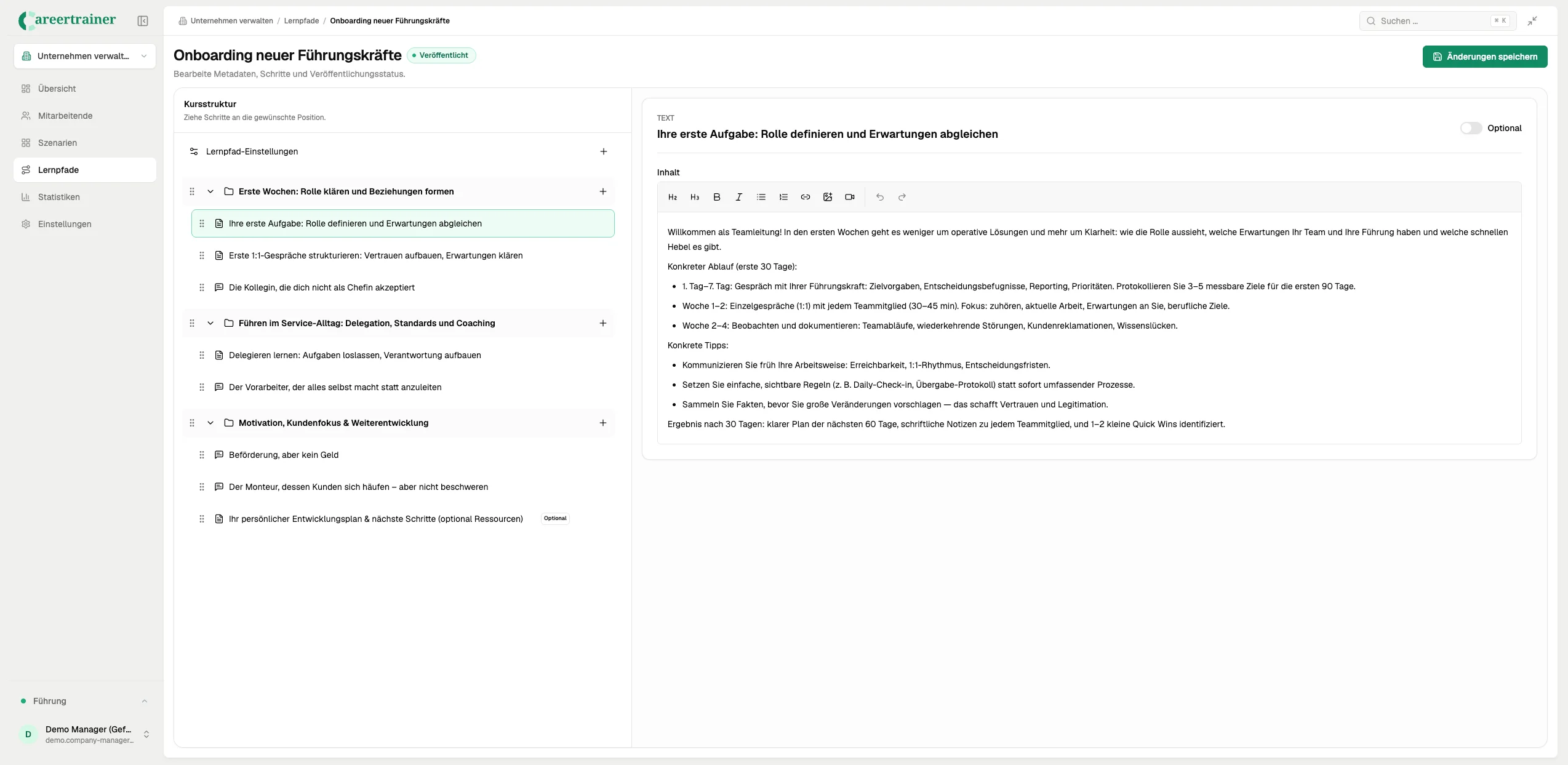The image size is (1568, 765).
Task: Click Lernpfad-Einstellungen sliders icon
Action: (x=194, y=151)
